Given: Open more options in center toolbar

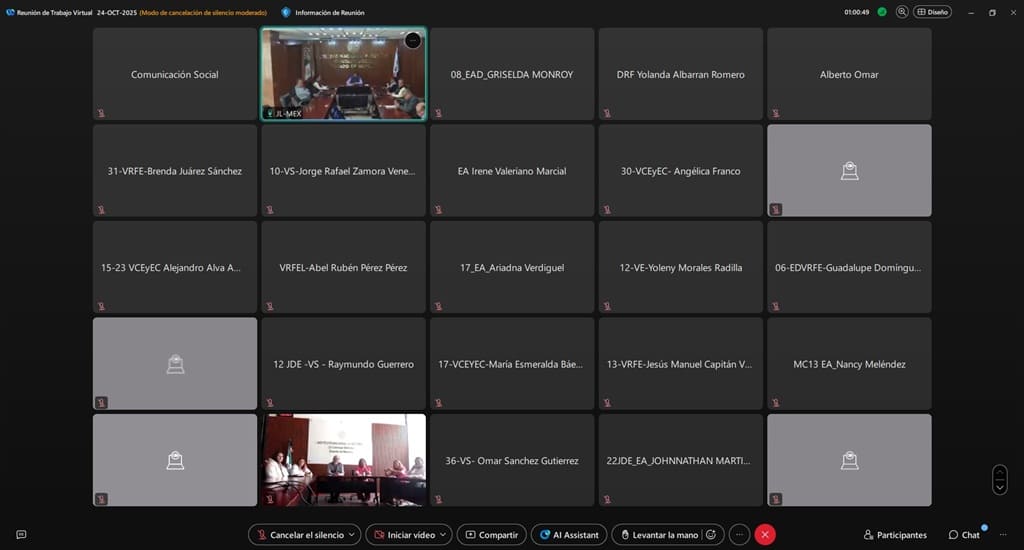Looking at the screenshot, I should click(739, 535).
